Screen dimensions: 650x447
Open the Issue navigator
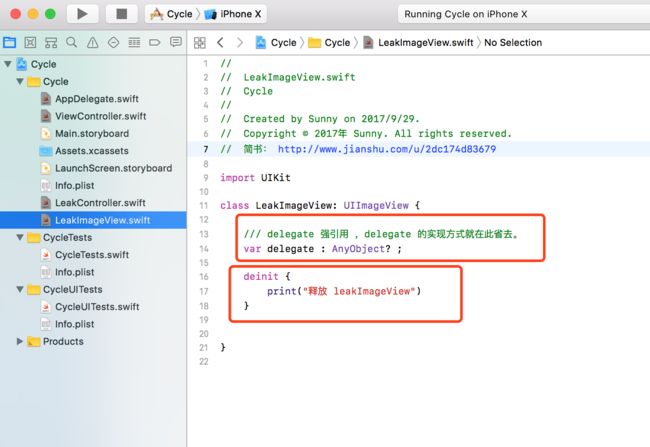[93, 42]
